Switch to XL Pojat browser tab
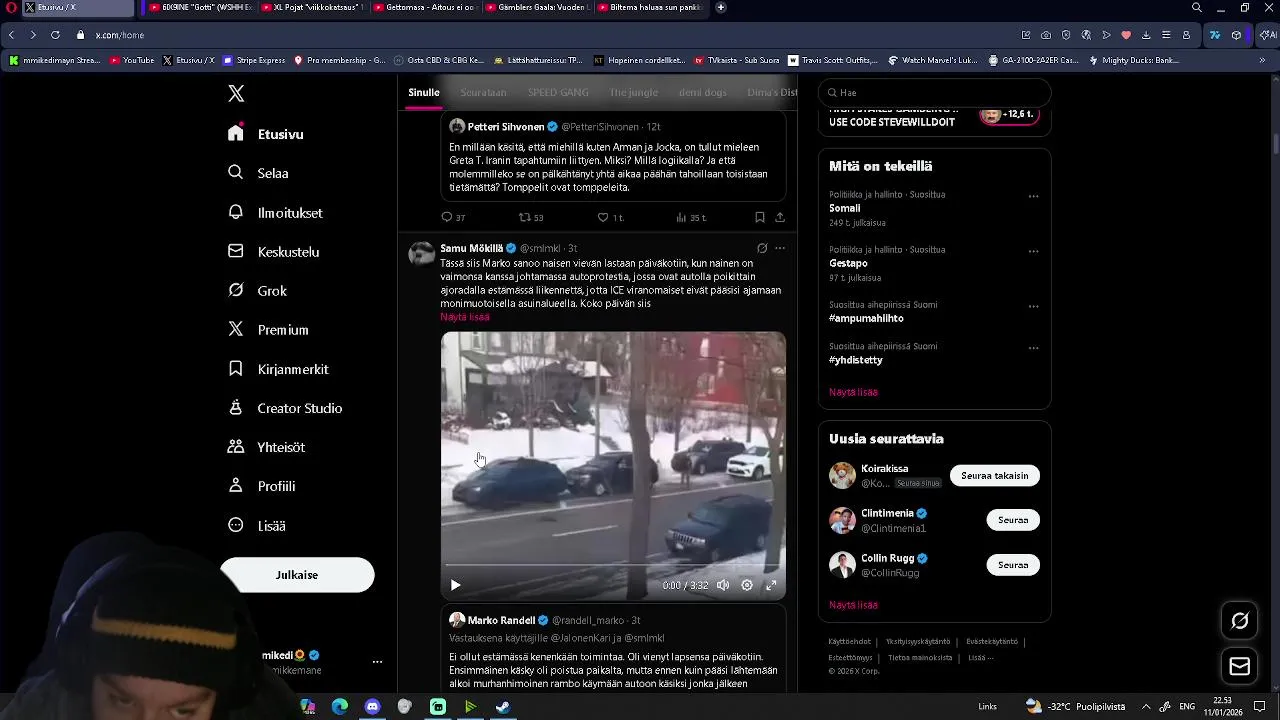The height and width of the screenshot is (720, 1280). pos(311,7)
